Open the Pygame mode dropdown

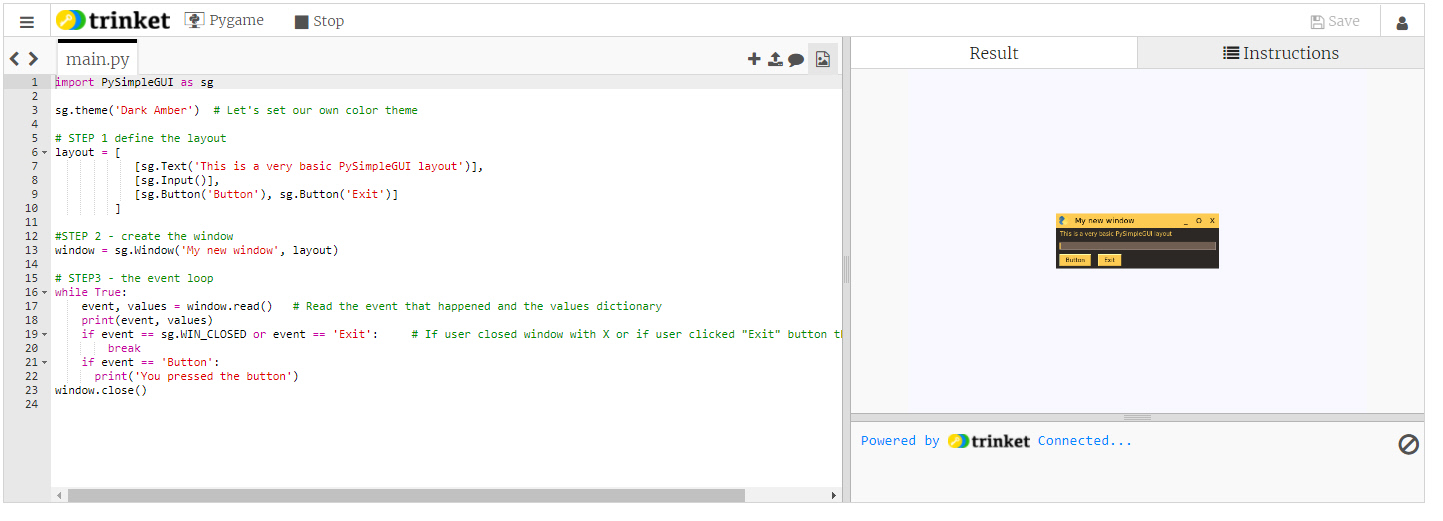[x=225, y=21]
